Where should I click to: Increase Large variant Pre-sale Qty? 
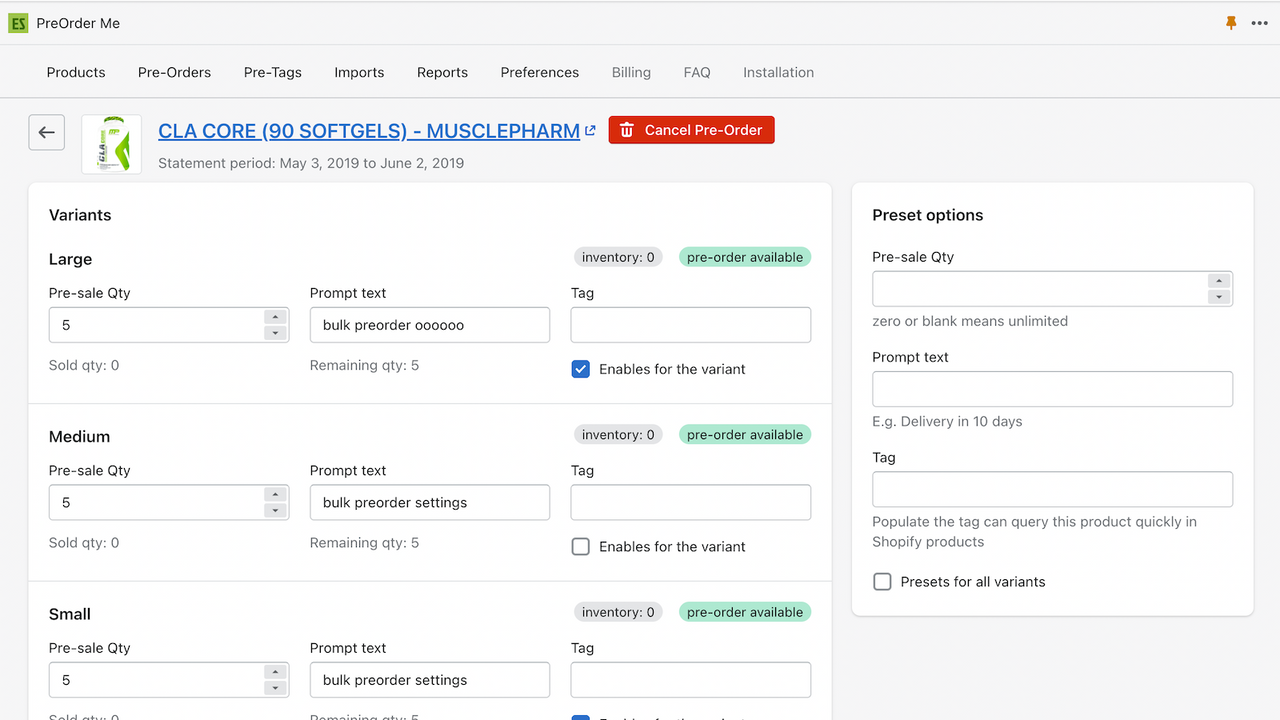coord(276,317)
